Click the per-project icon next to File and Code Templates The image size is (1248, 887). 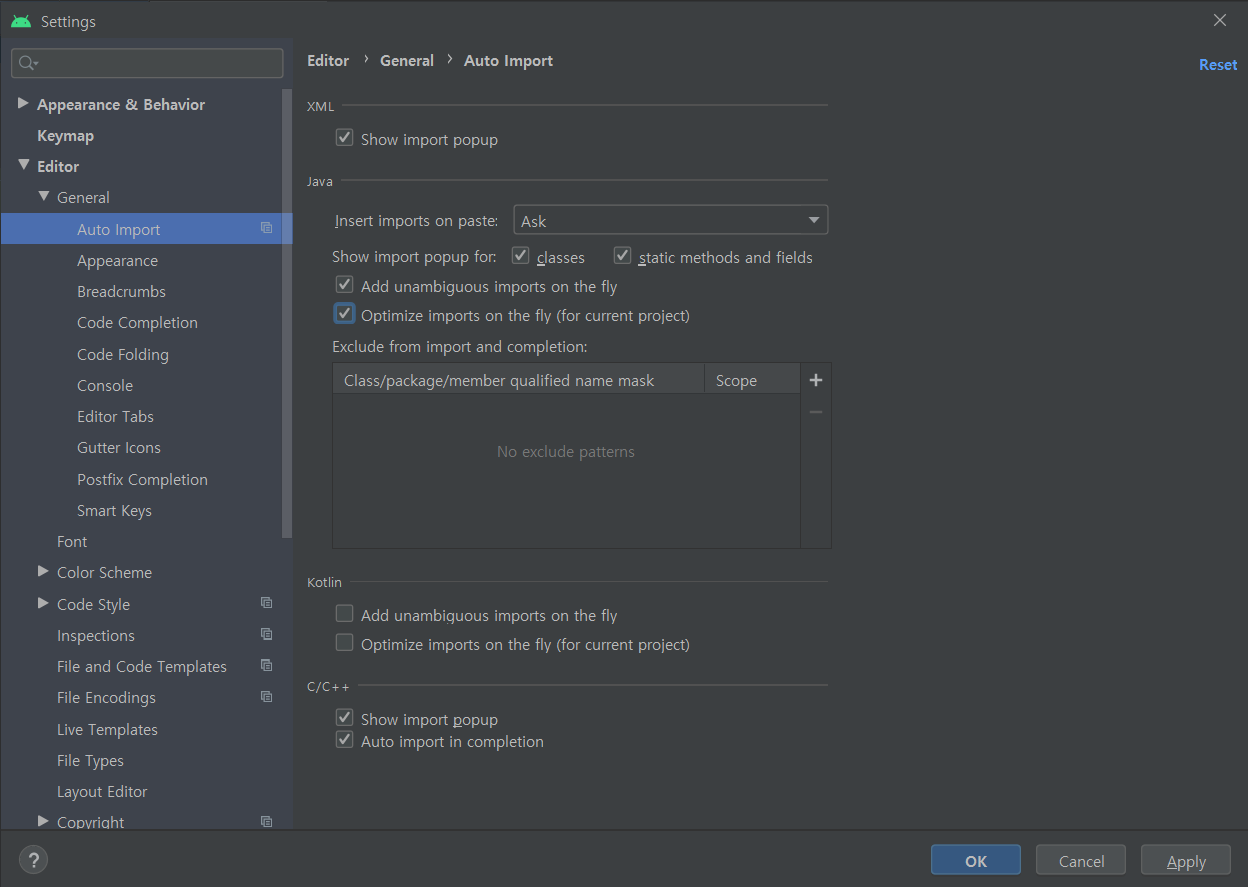pyautogui.click(x=266, y=665)
